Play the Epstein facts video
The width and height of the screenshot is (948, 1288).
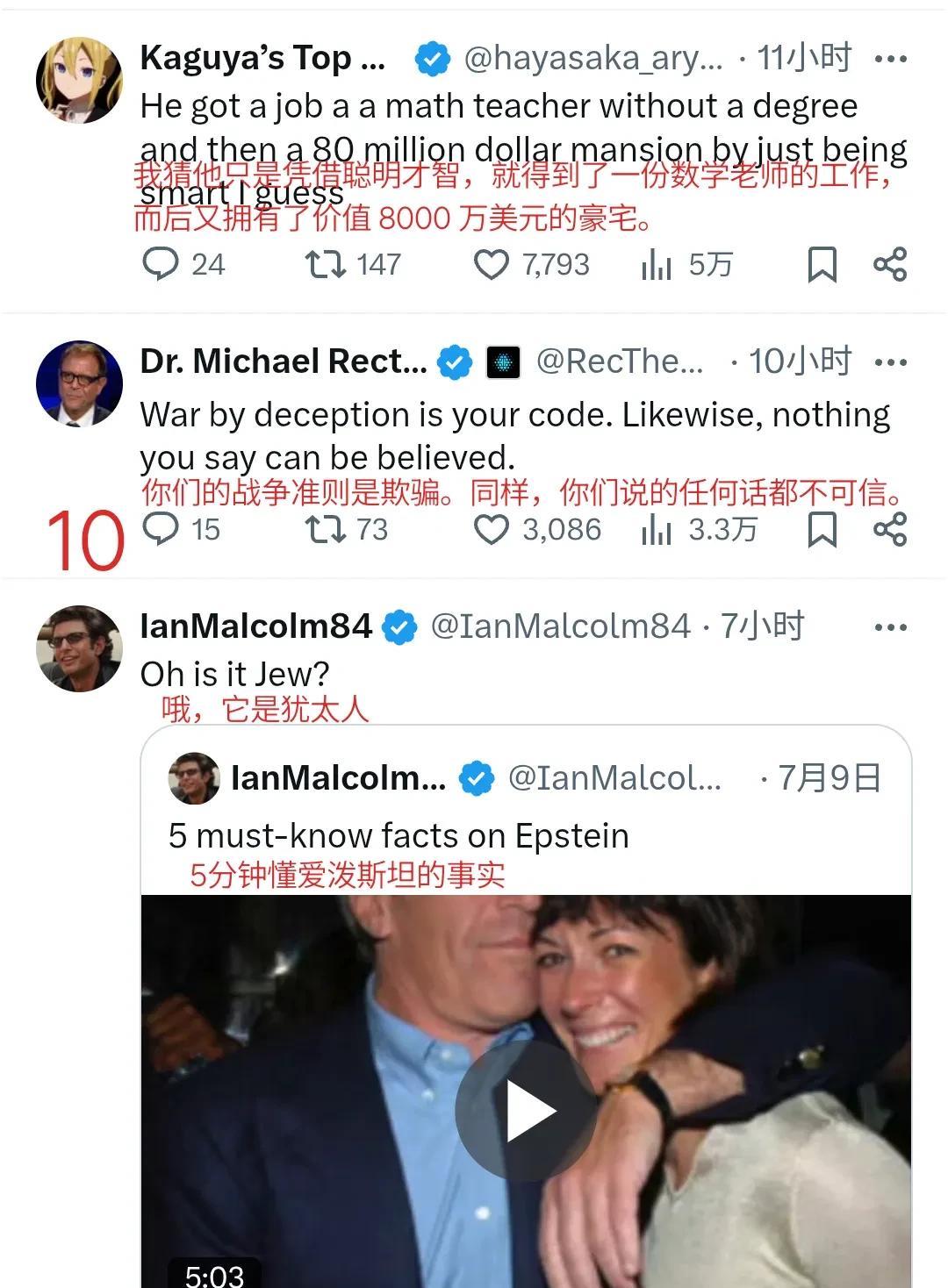pos(527,1111)
